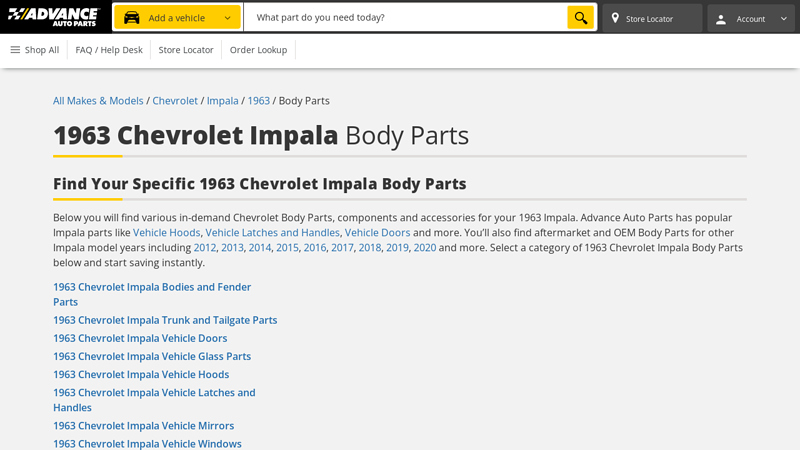Open 1963 Chevrolet Impala Vehicle Windows link
The image size is (800, 450).
(x=147, y=444)
